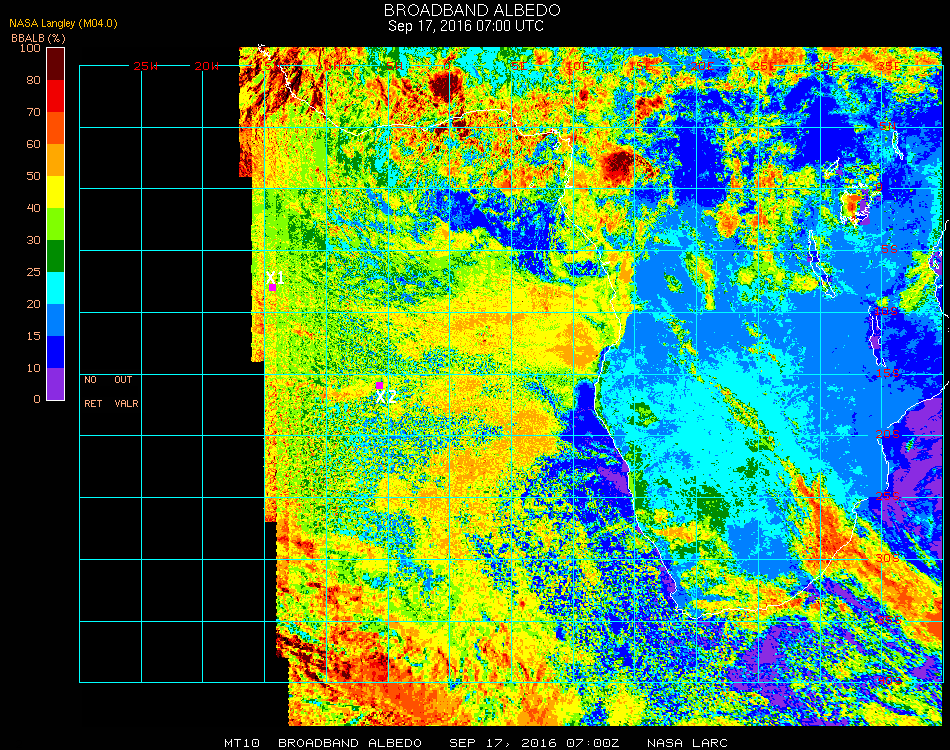Click the 30S latitude label
Viewport: 950px width, 750px height.
click(x=888, y=558)
